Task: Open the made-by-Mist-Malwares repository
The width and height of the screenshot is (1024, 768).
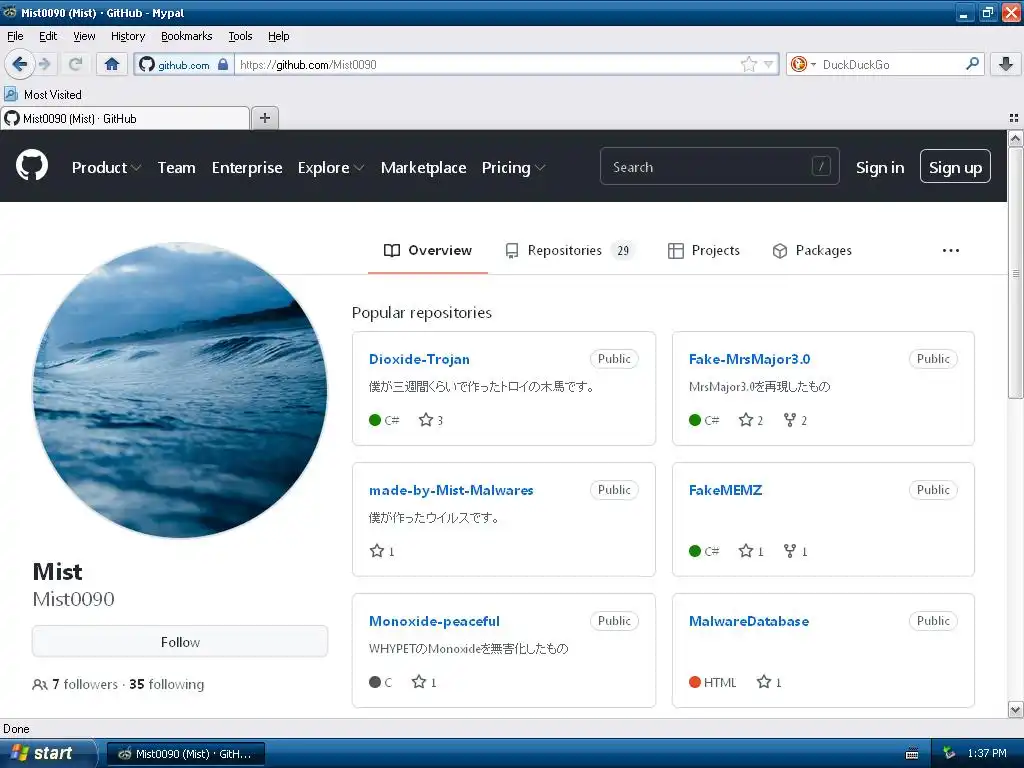Action: coord(451,490)
